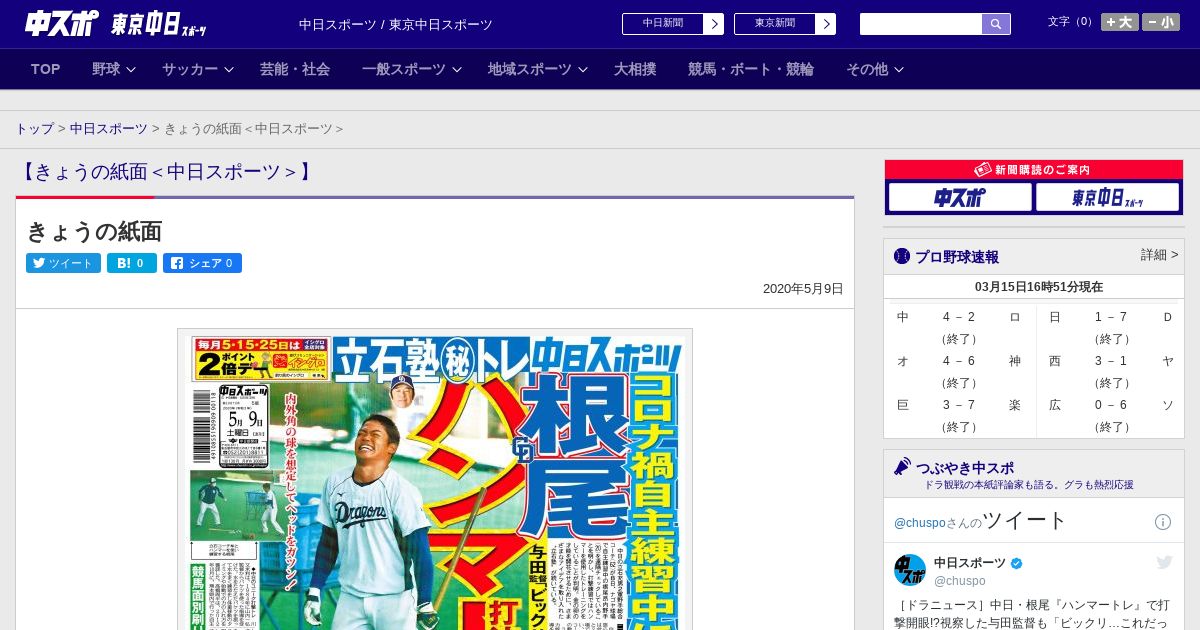Open 競馬・ボート・競輪 section
The height and width of the screenshot is (630, 1200).
point(751,69)
